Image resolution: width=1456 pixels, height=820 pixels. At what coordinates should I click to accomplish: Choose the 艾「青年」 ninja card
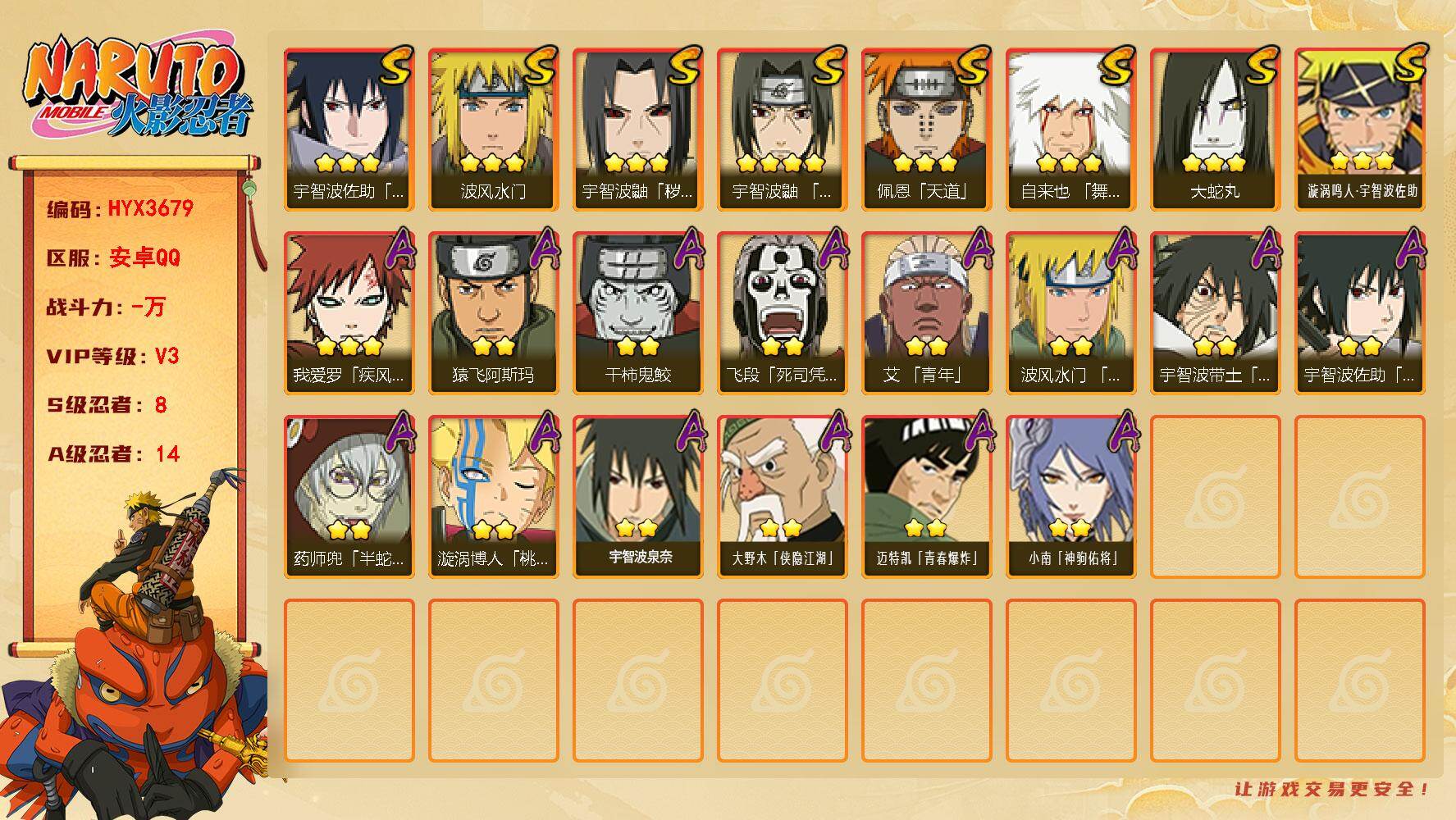[x=926, y=313]
